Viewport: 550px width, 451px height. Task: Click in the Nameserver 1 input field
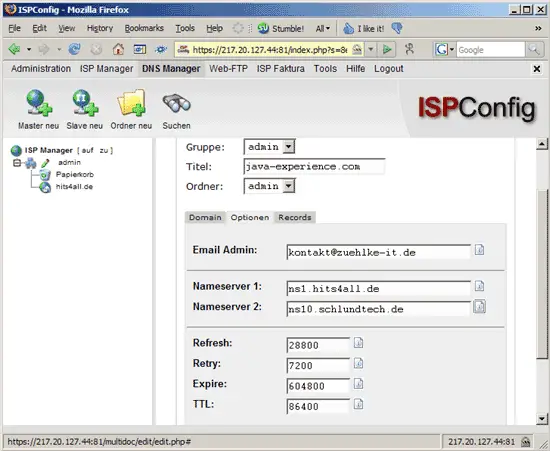click(x=378, y=289)
